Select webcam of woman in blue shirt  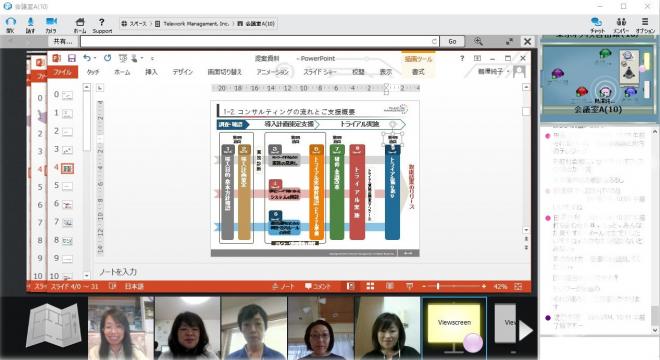254,328
